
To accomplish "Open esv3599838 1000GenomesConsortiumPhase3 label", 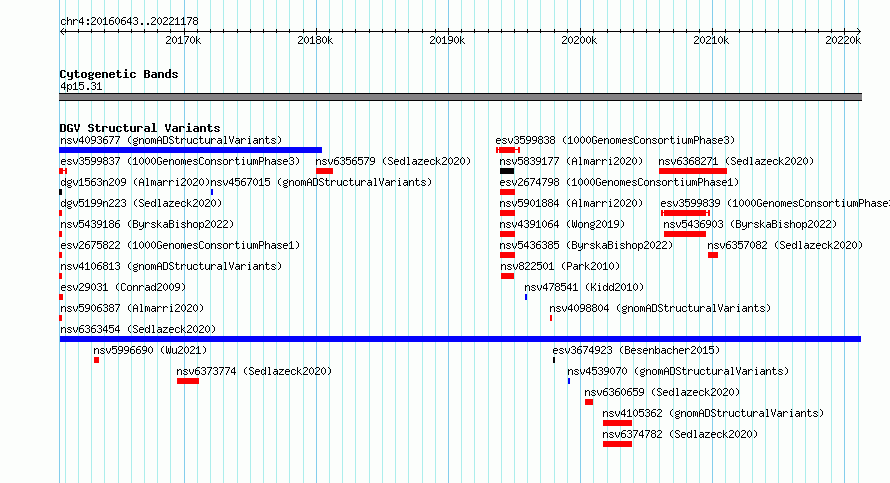I will pyautogui.click(x=615, y=140).
